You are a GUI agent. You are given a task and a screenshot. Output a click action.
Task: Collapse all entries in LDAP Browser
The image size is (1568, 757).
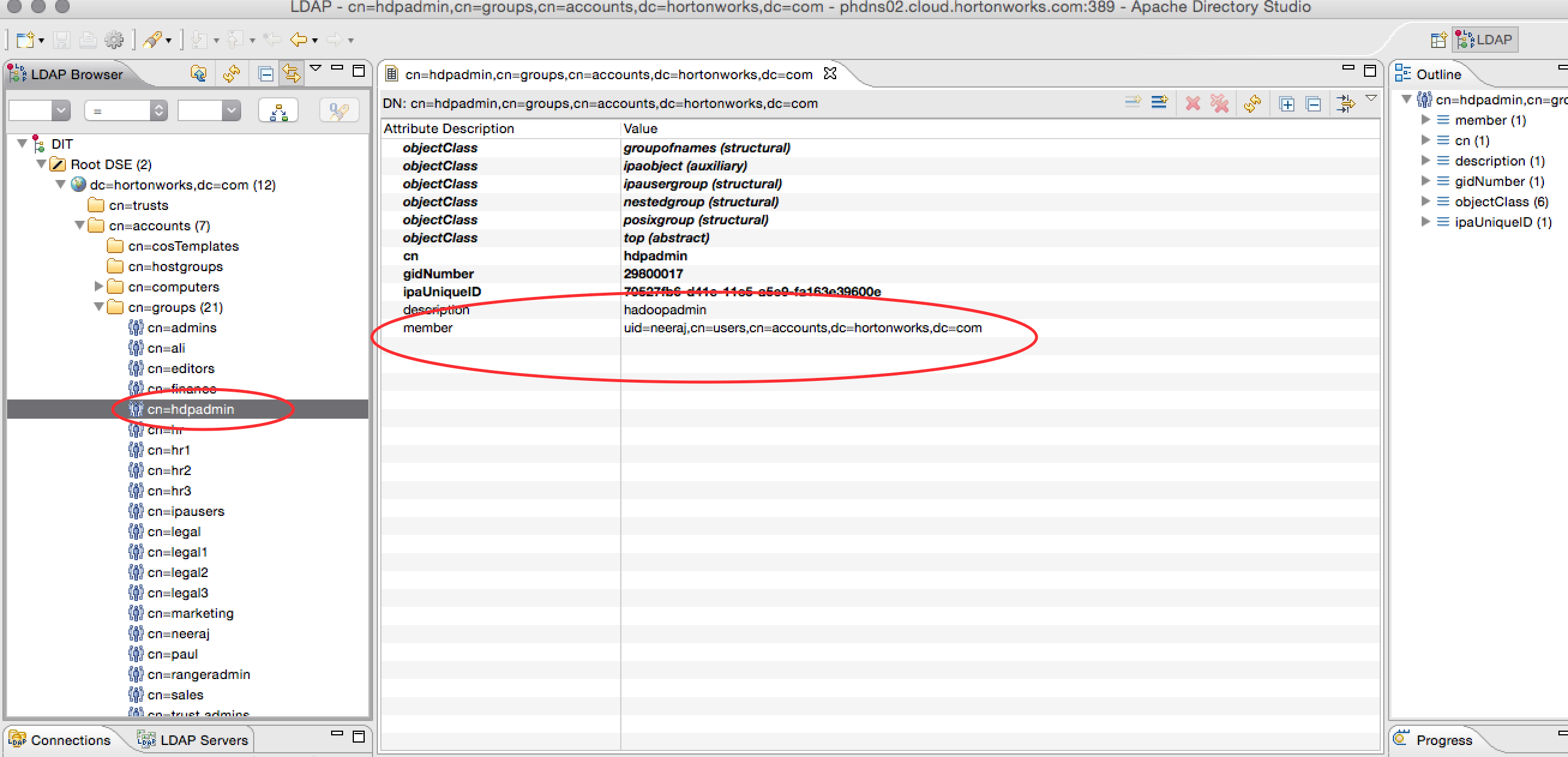coord(265,74)
